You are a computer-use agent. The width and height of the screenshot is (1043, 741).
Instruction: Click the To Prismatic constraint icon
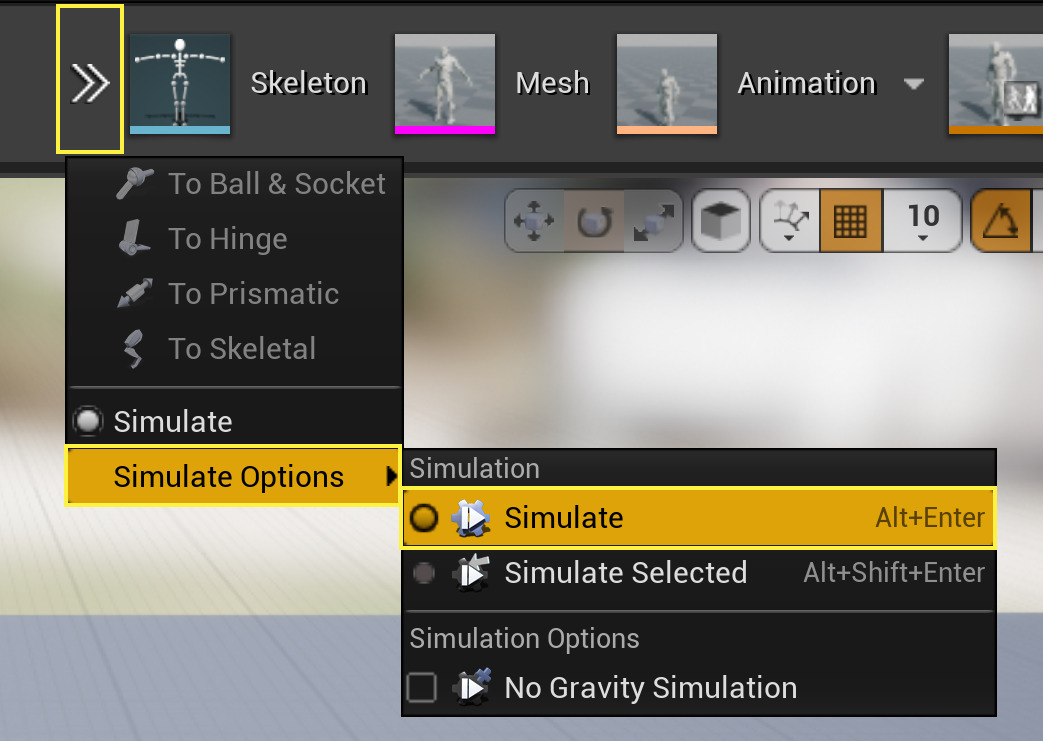[x=135, y=293]
